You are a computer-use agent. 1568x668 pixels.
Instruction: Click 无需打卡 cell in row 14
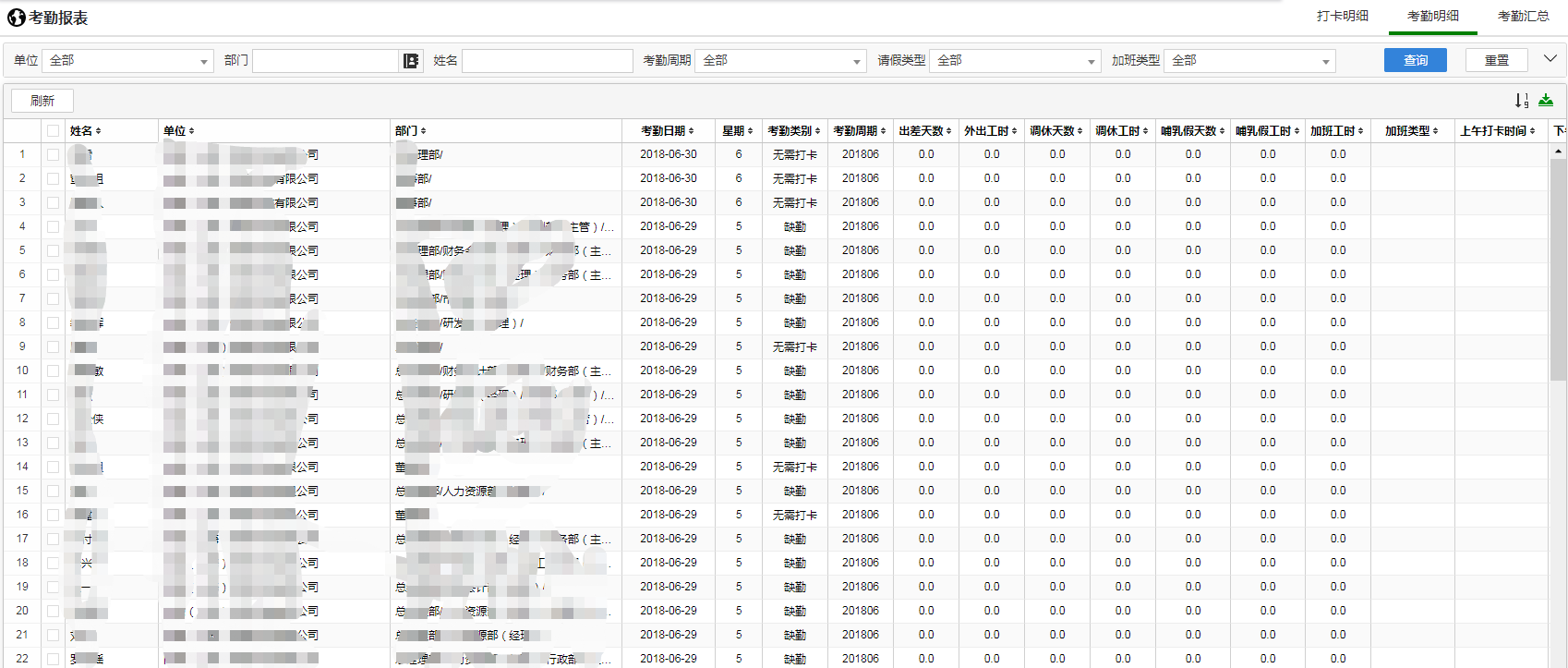pyautogui.click(x=794, y=467)
